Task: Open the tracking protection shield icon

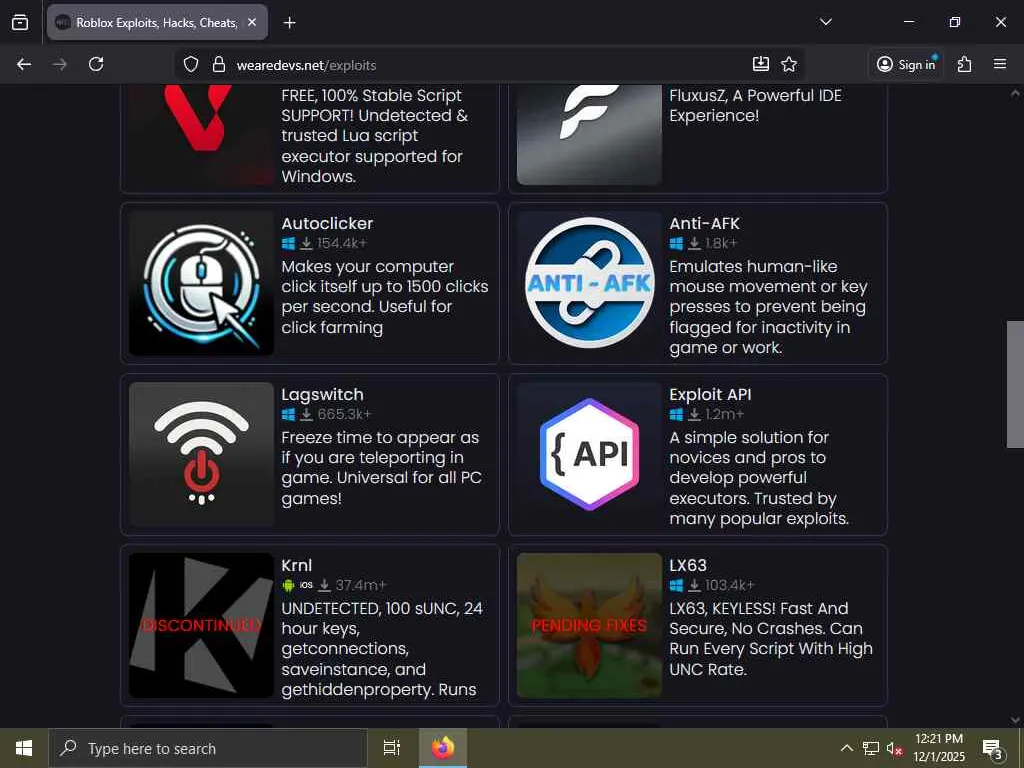Action: click(x=191, y=65)
